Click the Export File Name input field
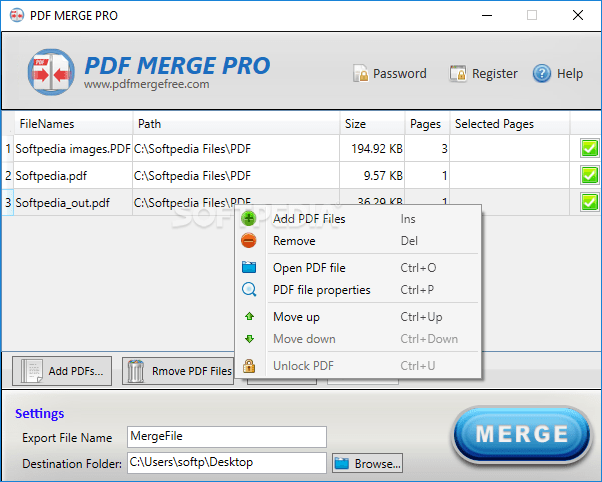 pos(227,437)
